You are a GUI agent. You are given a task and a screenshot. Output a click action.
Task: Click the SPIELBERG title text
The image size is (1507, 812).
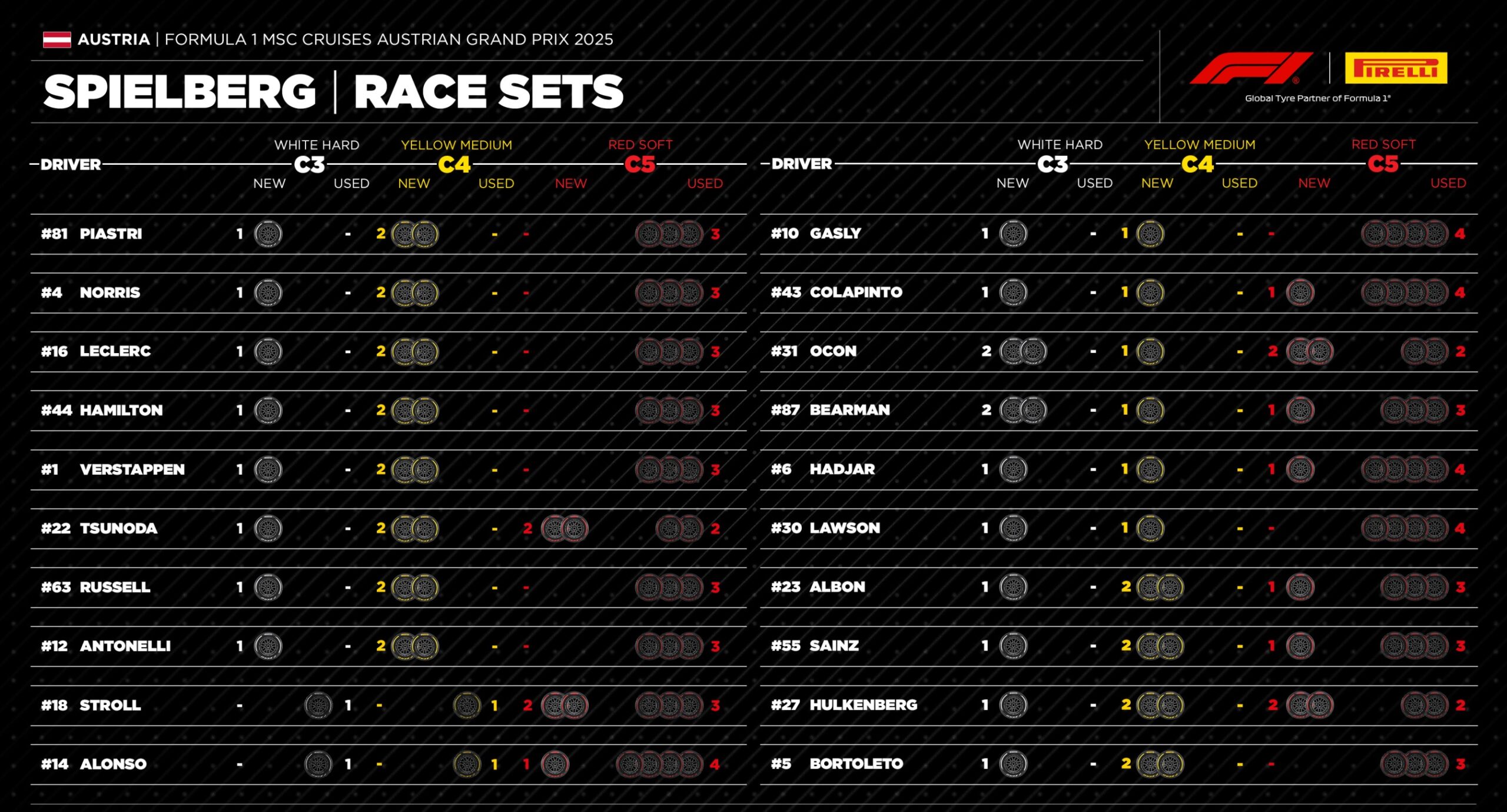click(180, 92)
